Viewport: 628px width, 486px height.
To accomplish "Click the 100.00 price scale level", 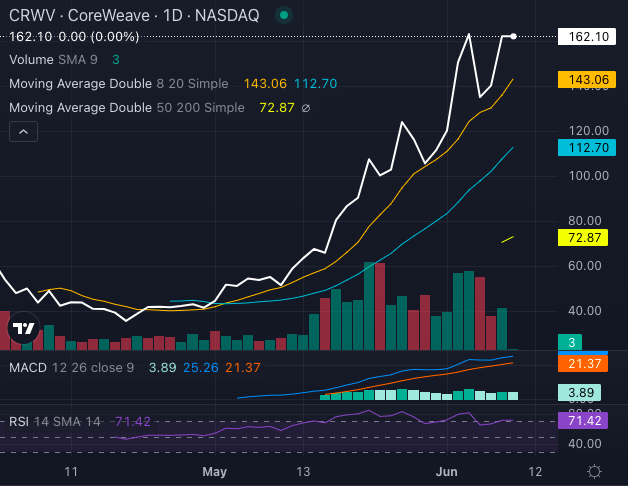I will coord(589,175).
